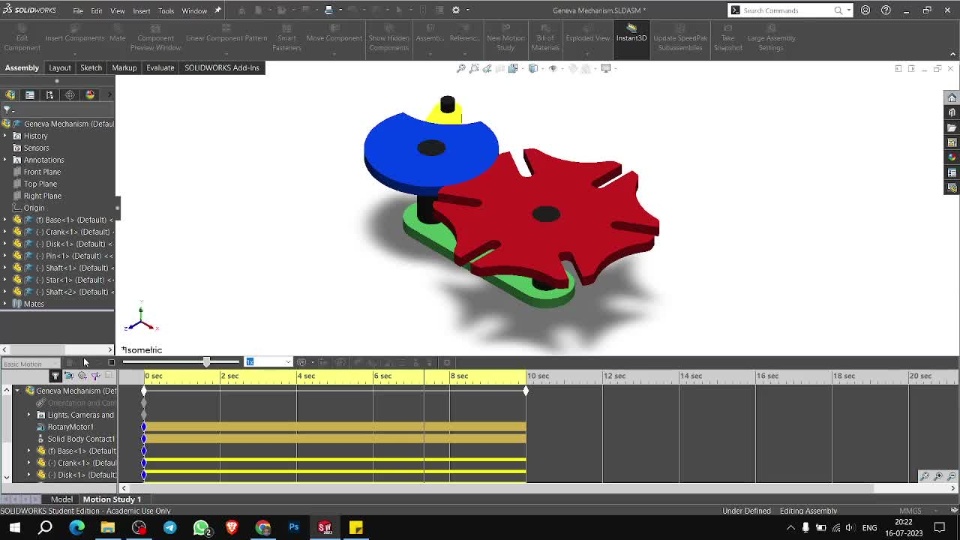Click Filter Driving icon in motion tree
Screen dimensions: 960x540
pyautogui.click(x=82, y=376)
